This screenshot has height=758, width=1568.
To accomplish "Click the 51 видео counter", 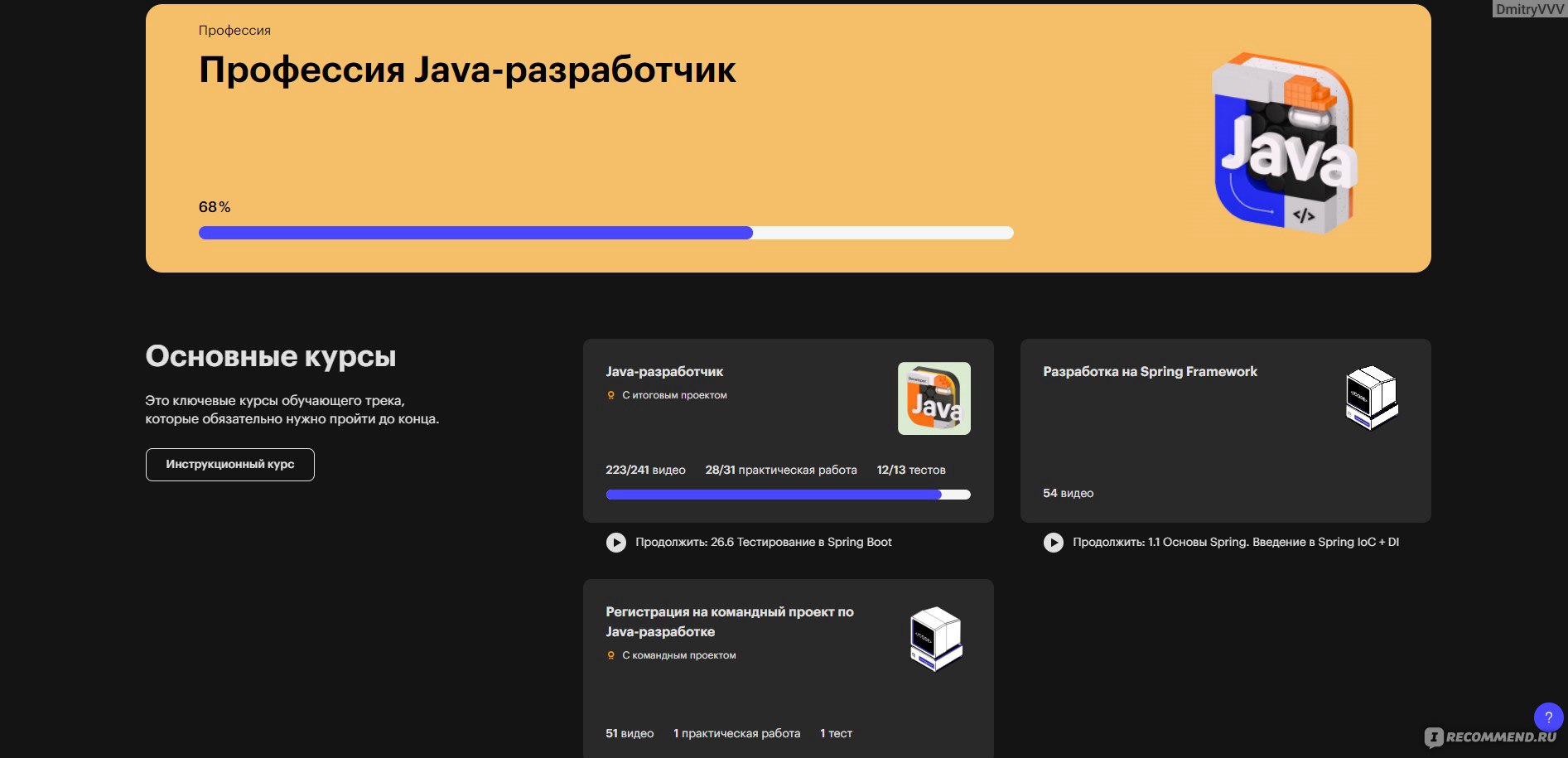I will coord(630,733).
